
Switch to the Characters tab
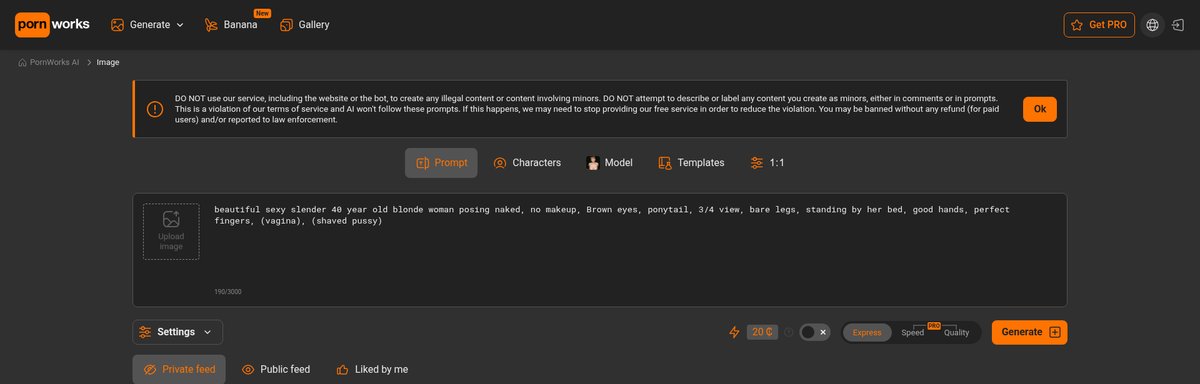click(527, 163)
